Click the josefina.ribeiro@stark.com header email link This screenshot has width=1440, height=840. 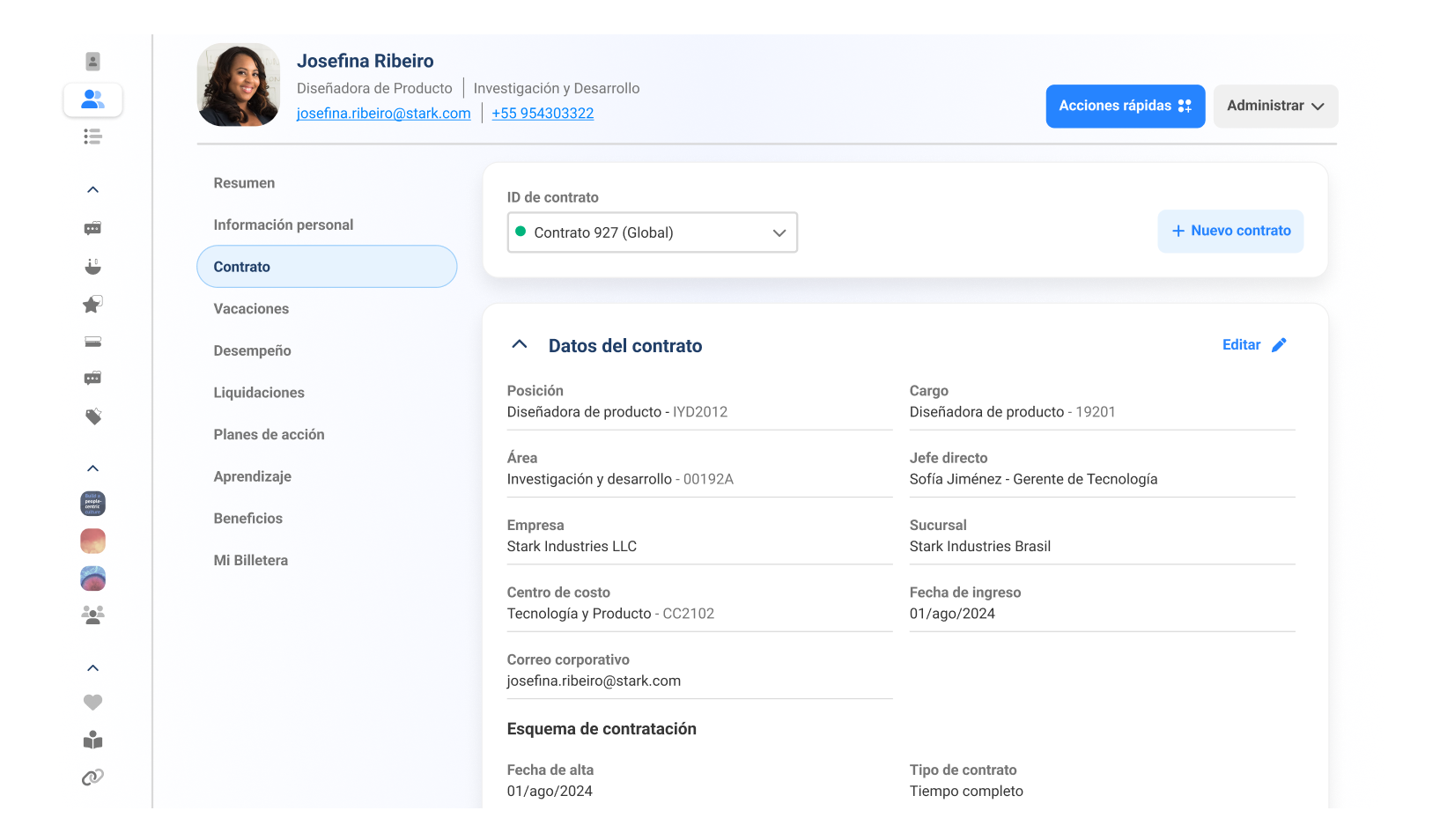tap(383, 114)
